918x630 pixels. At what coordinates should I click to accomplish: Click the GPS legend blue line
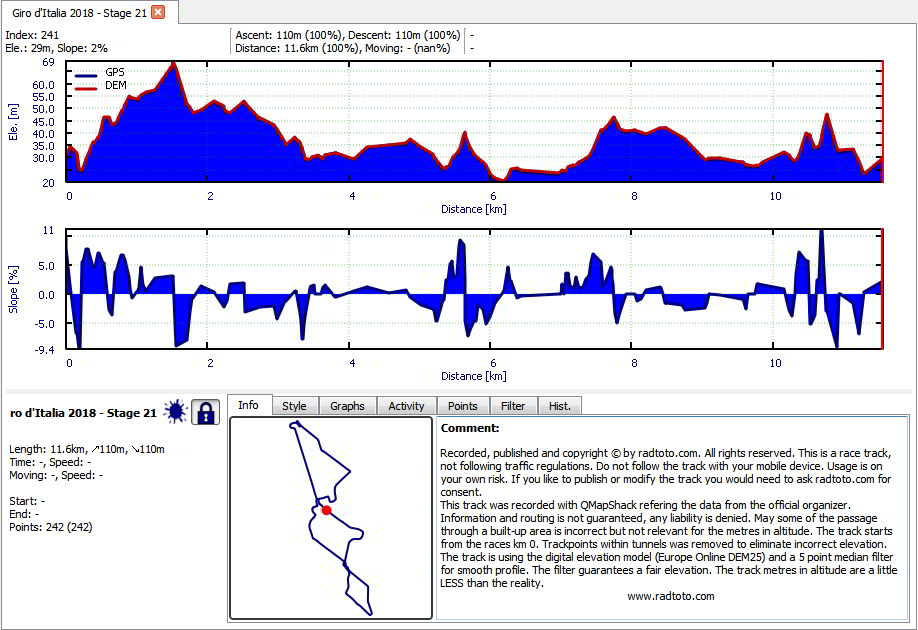tap(86, 75)
